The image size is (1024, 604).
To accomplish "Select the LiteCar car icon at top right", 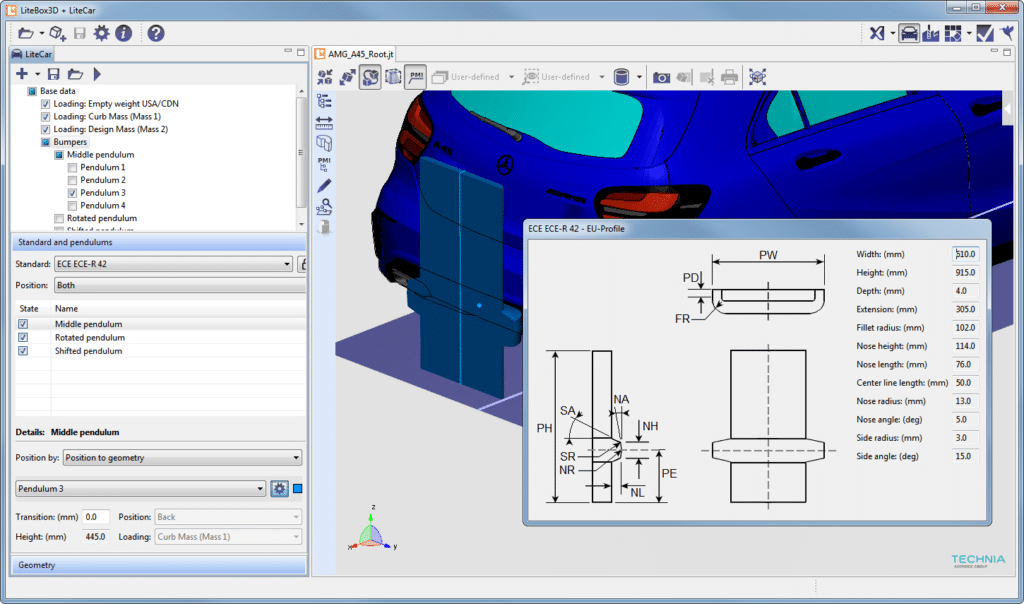I will pos(909,33).
